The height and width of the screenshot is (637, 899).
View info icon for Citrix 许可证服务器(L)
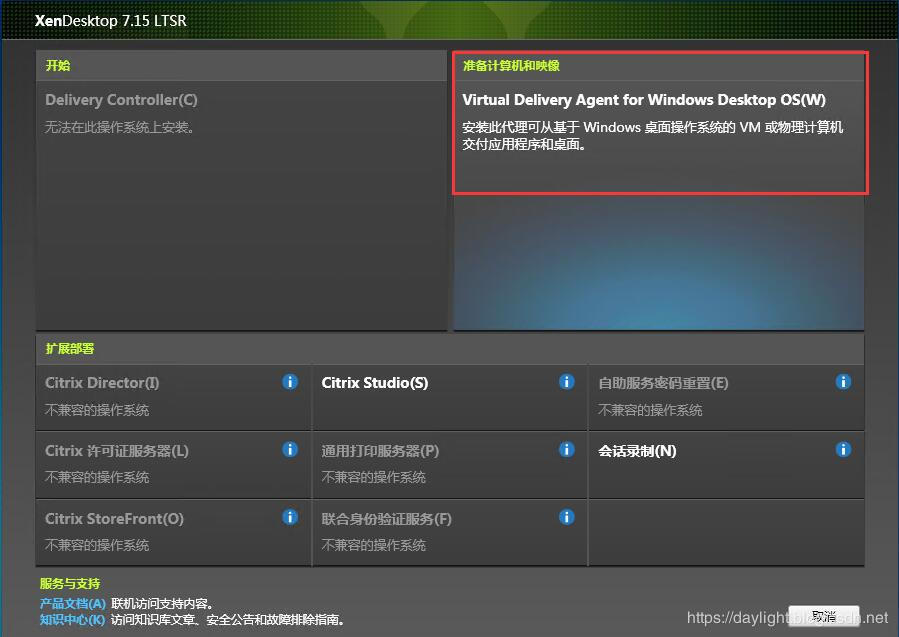pyautogui.click(x=290, y=450)
